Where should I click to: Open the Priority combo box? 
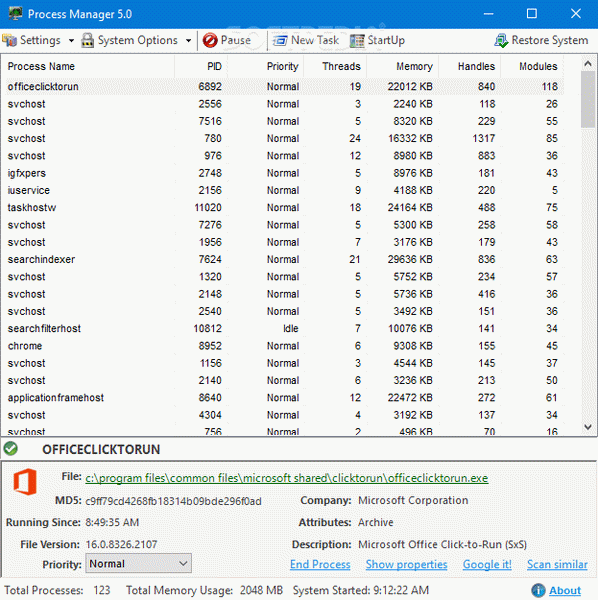pos(139,564)
